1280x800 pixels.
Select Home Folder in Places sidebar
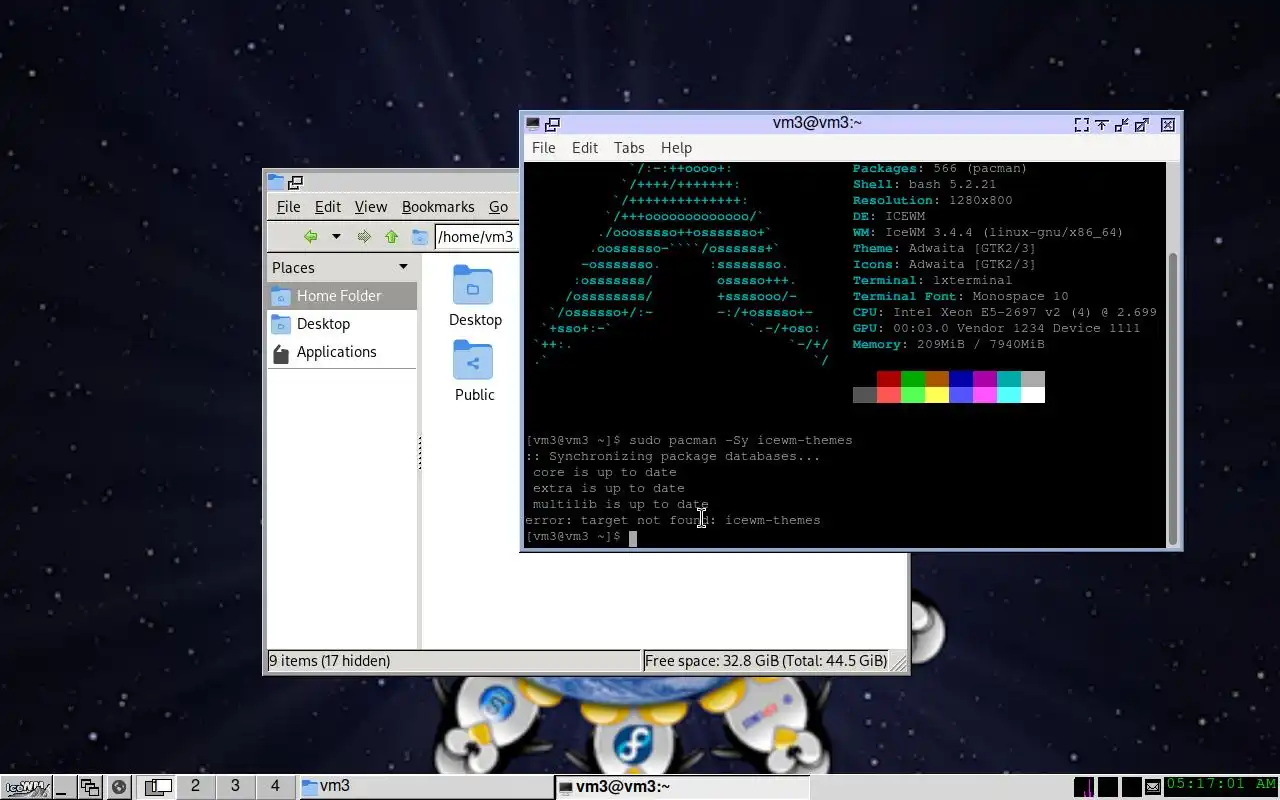click(342, 296)
